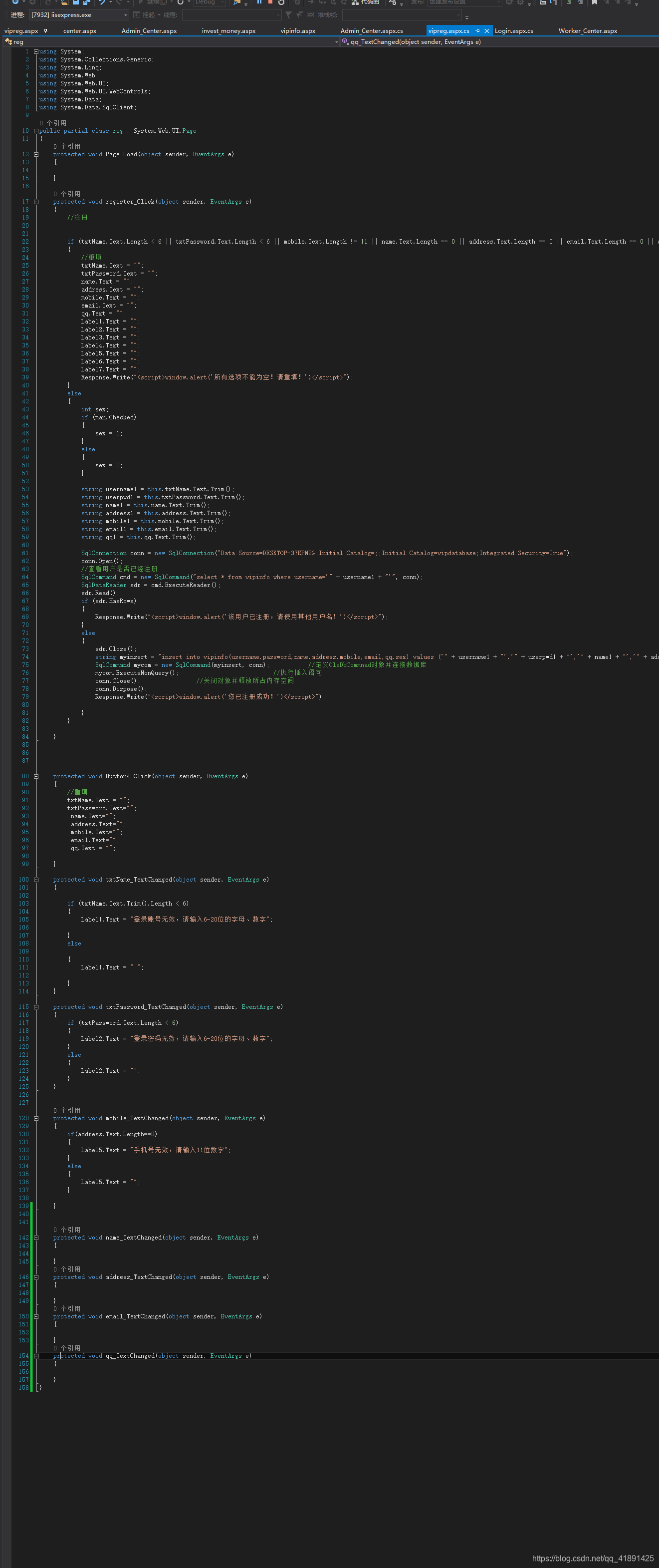This screenshot has width=659, height=1568.
Task: Click 'if(address.Text.Length==0)' on line 130
Action: point(112,1135)
